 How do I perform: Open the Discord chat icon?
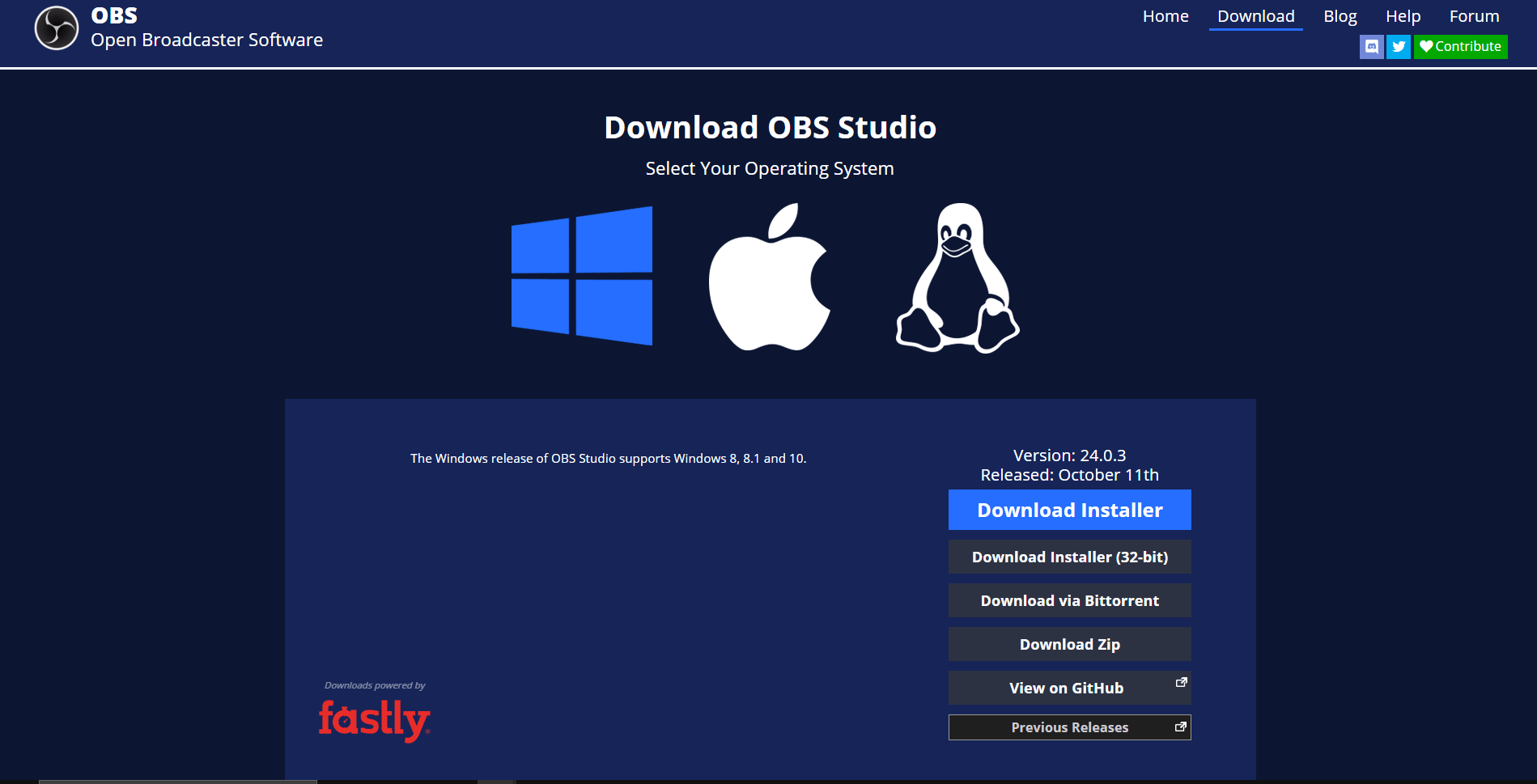pyautogui.click(x=1371, y=47)
